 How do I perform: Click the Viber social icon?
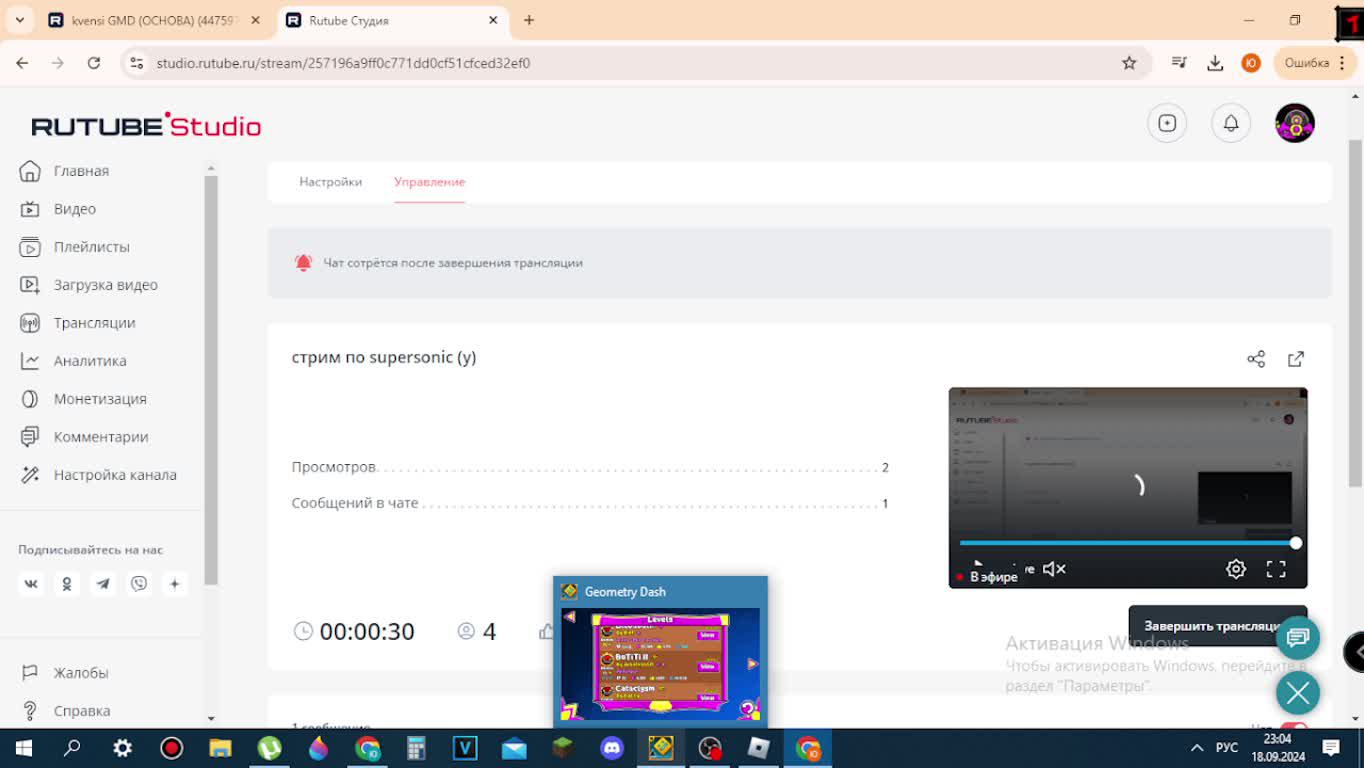(x=139, y=584)
